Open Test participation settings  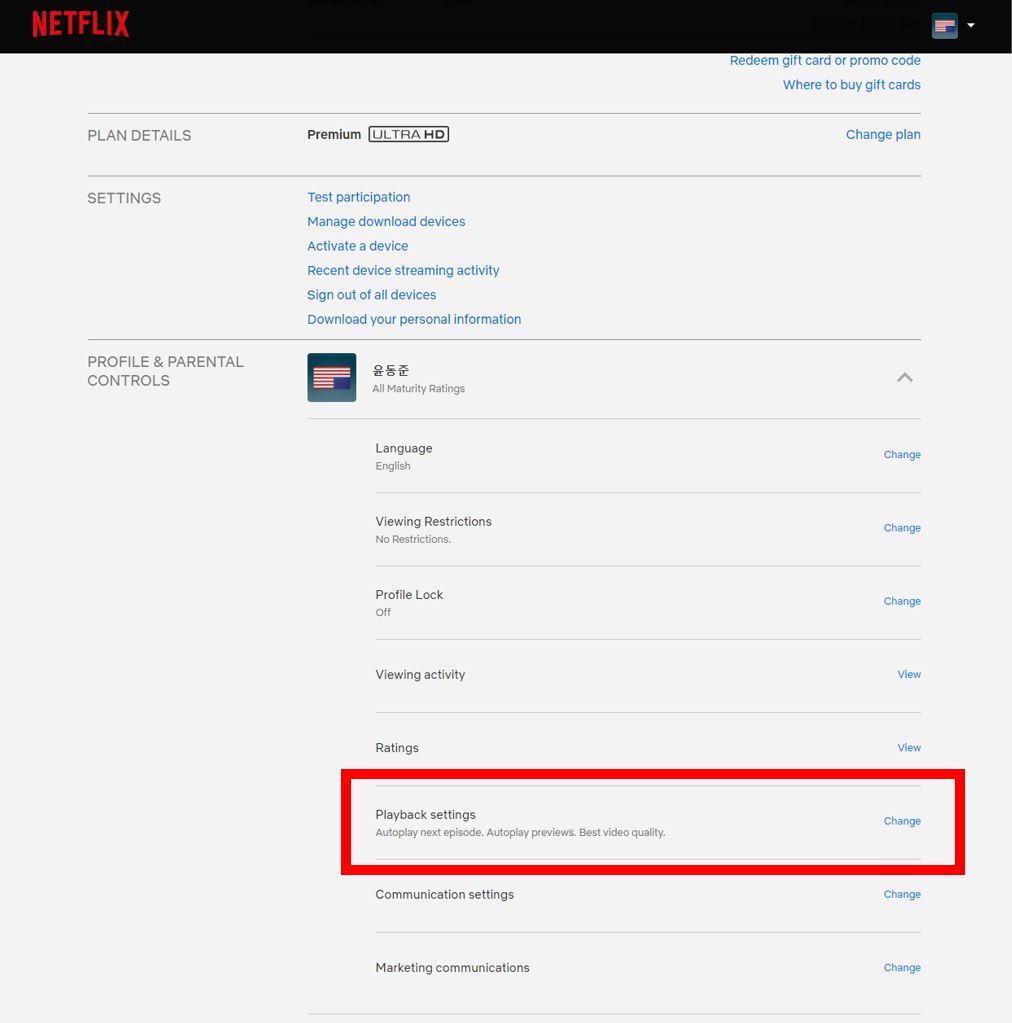click(x=359, y=197)
